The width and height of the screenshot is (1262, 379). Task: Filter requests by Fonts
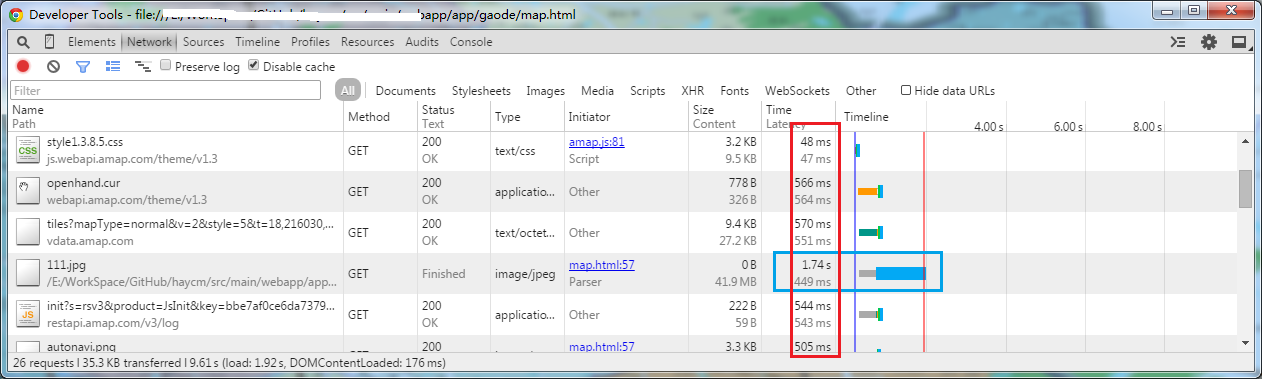(x=734, y=90)
